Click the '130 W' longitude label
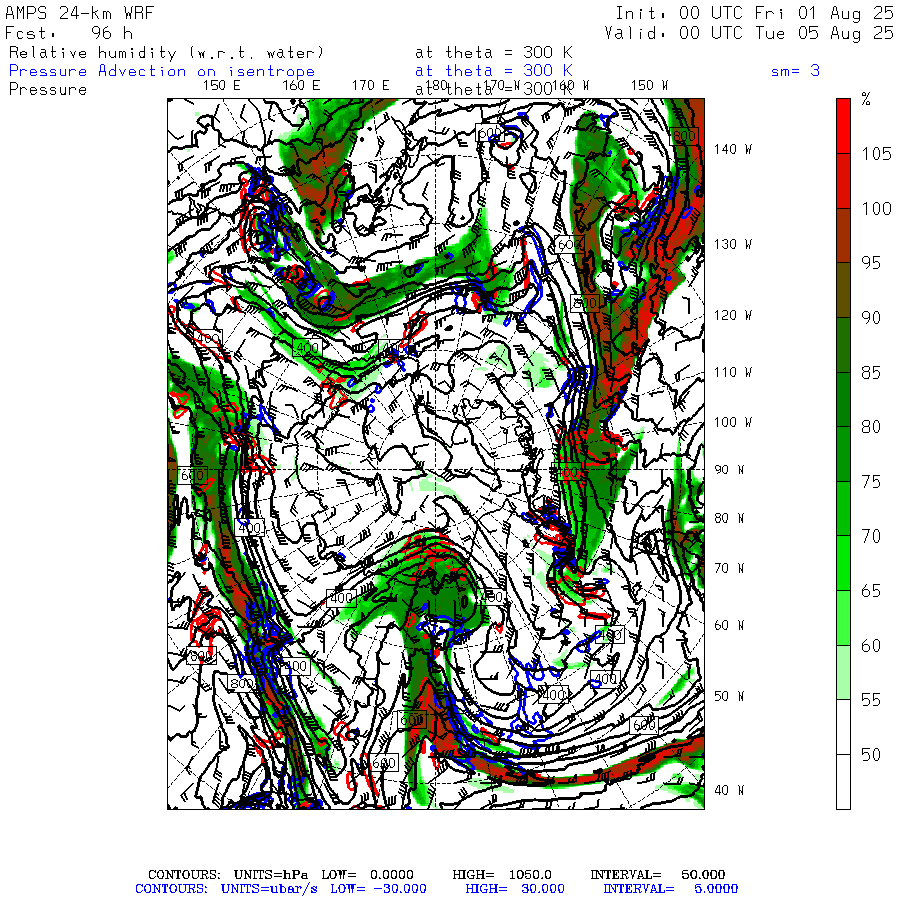This screenshot has height=900, width=900. (x=732, y=244)
